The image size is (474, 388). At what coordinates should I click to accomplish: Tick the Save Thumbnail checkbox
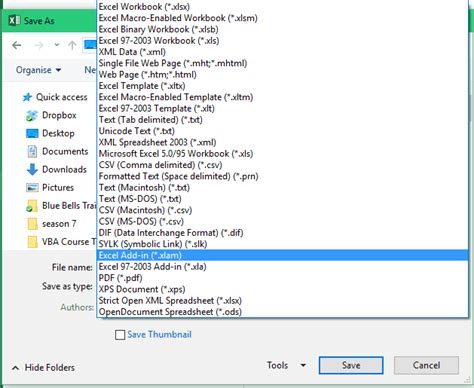pyautogui.click(x=120, y=335)
